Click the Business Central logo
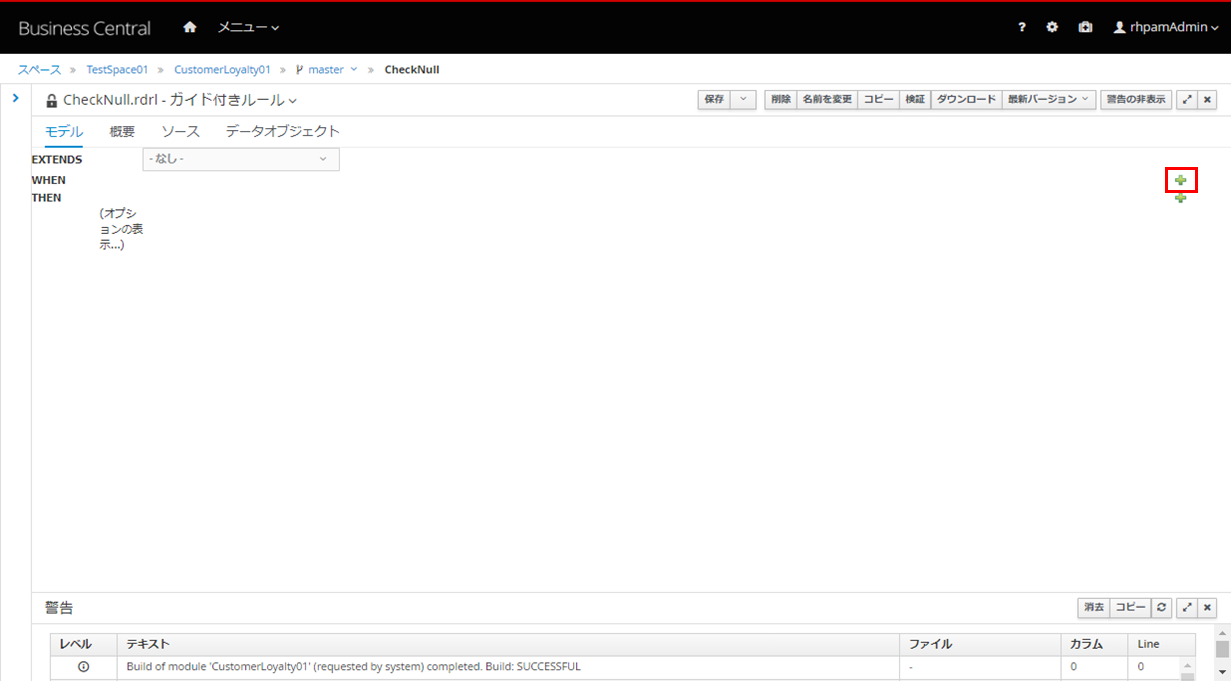1231x681 pixels. click(x=84, y=28)
